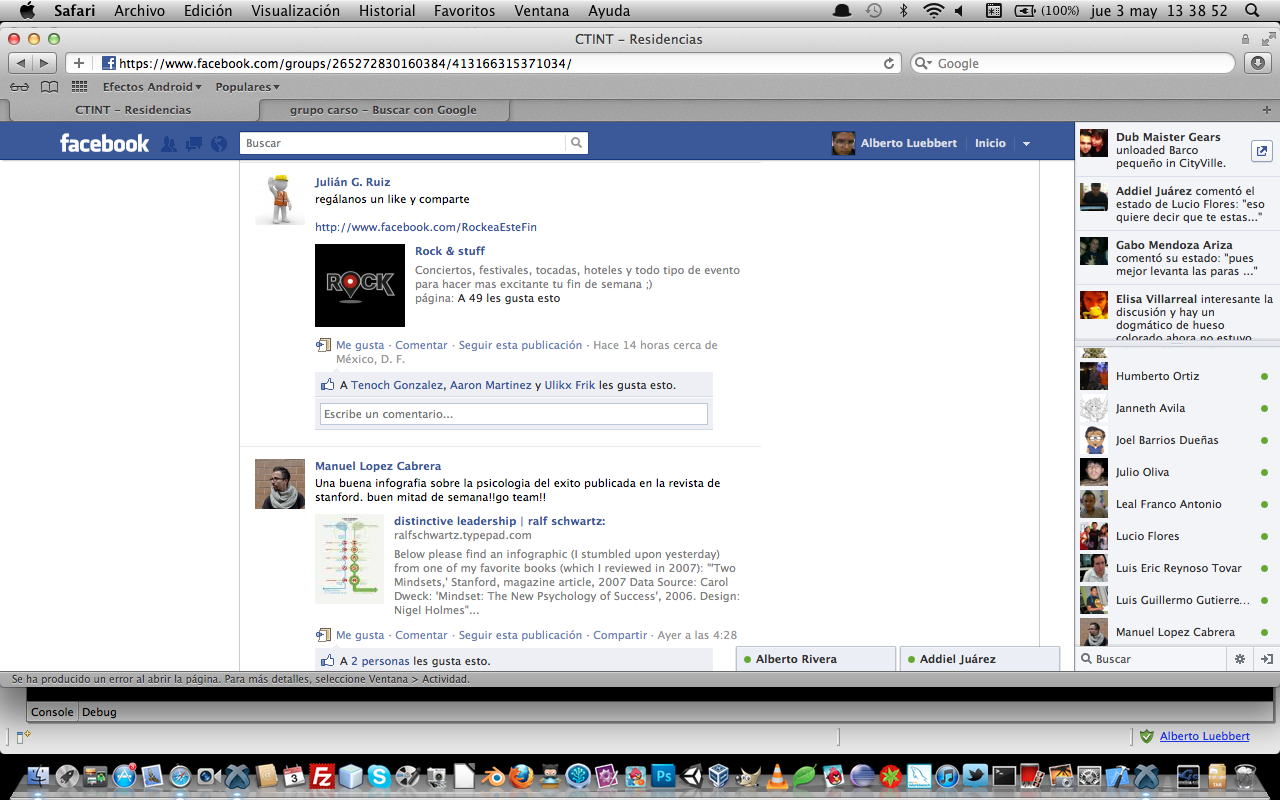Switch to the grupo carso Google tab
The width and height of the screenshot is (1280, 800).
[x=383, y=110]
